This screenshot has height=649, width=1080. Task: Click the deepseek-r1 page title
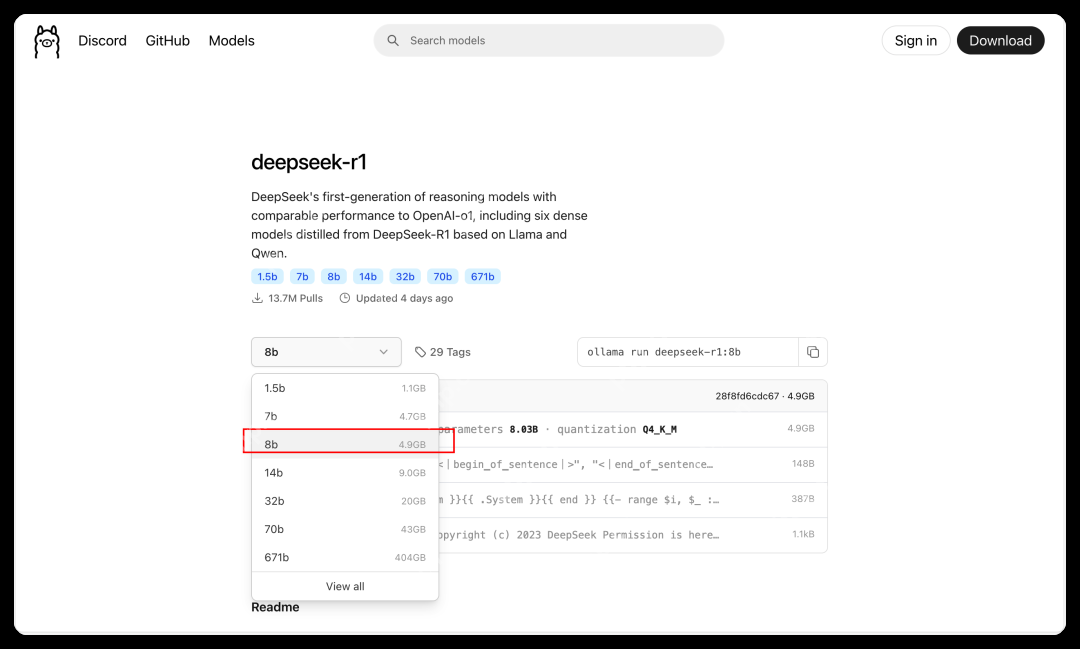(x=309, y=162)
